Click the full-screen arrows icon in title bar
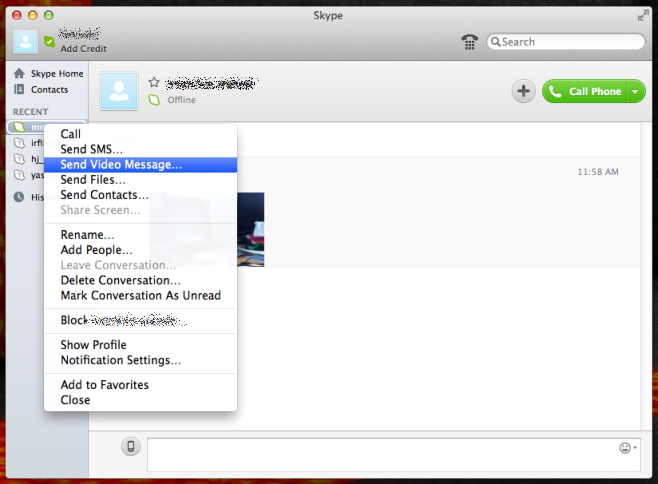The width and height of the screenshot is (658, 484). (643, 16)
